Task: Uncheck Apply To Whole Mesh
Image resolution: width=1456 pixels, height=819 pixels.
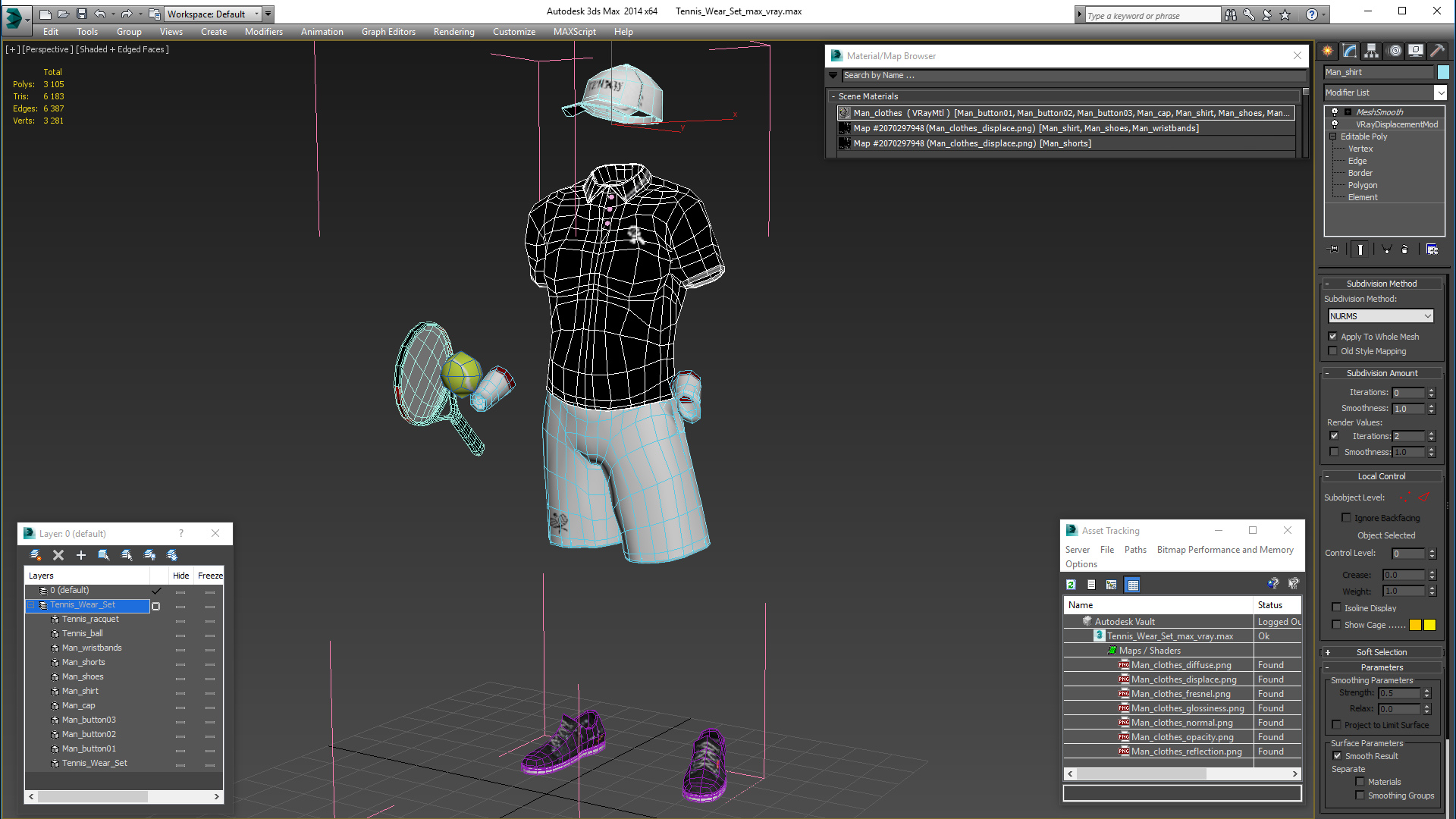Action: pyautogui.click(x=1333, y=337)
